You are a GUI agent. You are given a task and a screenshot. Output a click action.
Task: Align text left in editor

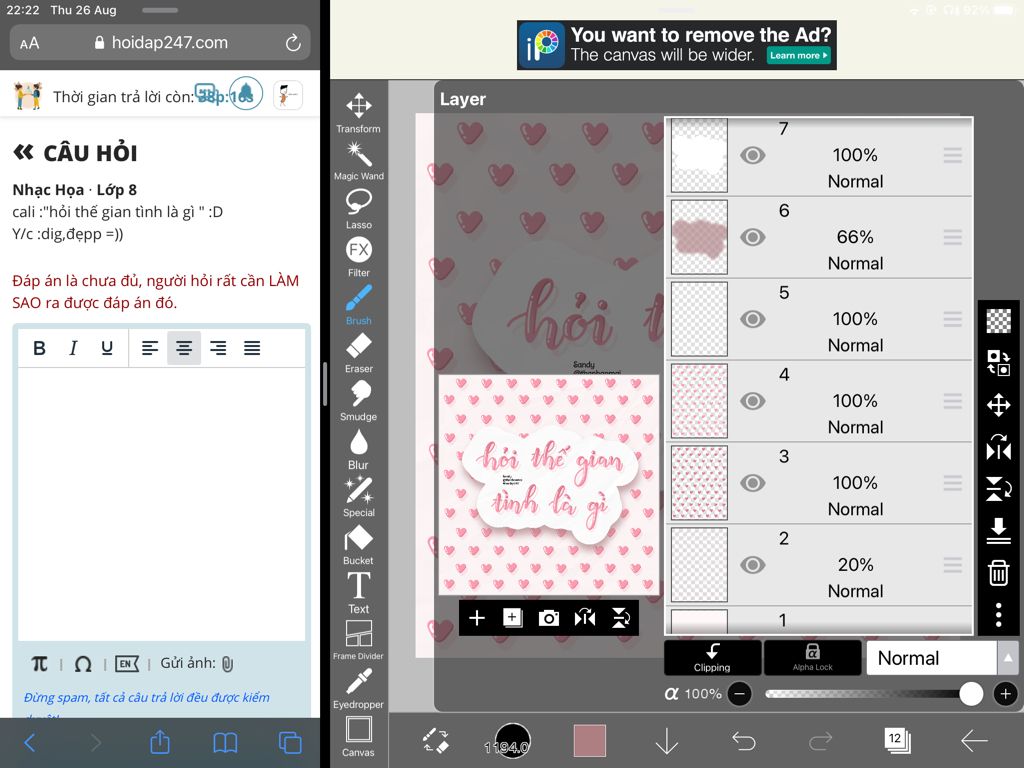[x=150, y=348]
